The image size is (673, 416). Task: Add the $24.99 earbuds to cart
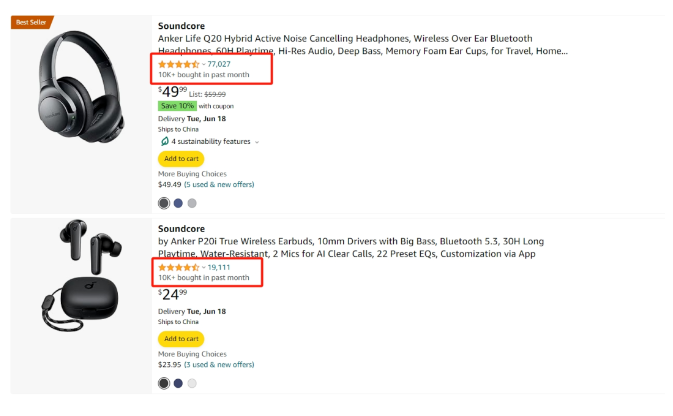click(x=181, y=339)
